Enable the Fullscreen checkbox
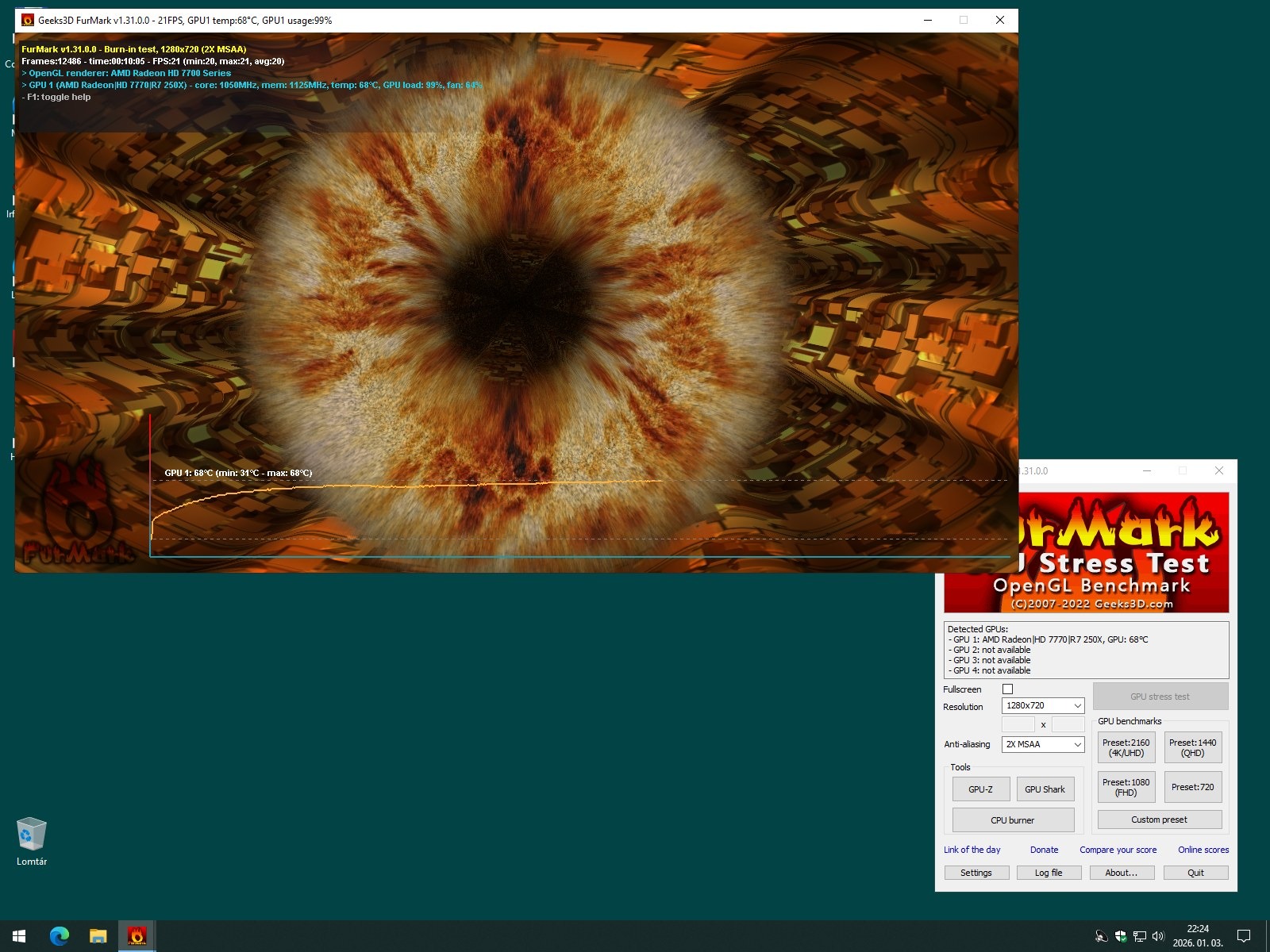The height and width of the screenshot is (952, 1270). (1008, 689)
